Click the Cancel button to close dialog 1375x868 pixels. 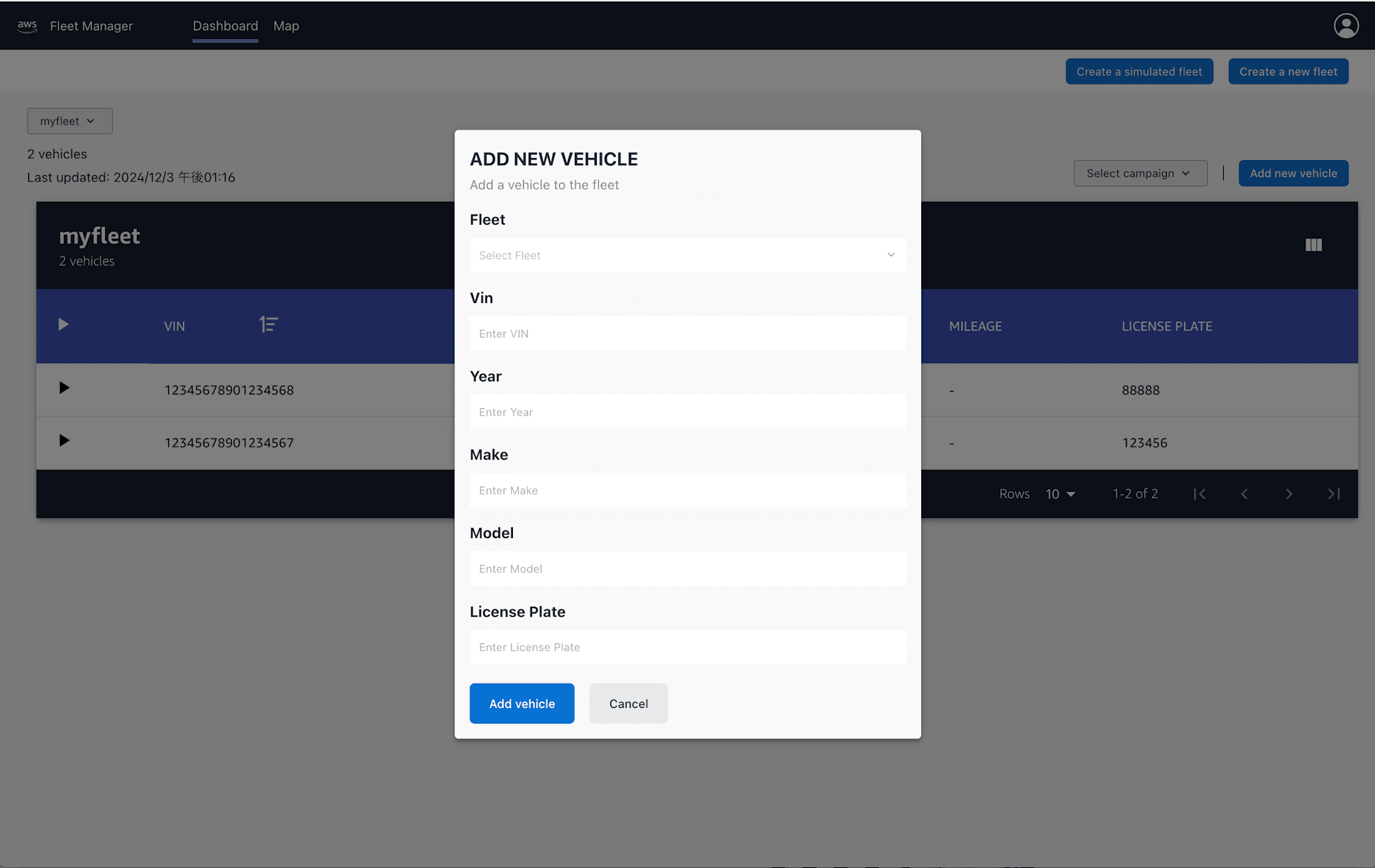(628, 703)
